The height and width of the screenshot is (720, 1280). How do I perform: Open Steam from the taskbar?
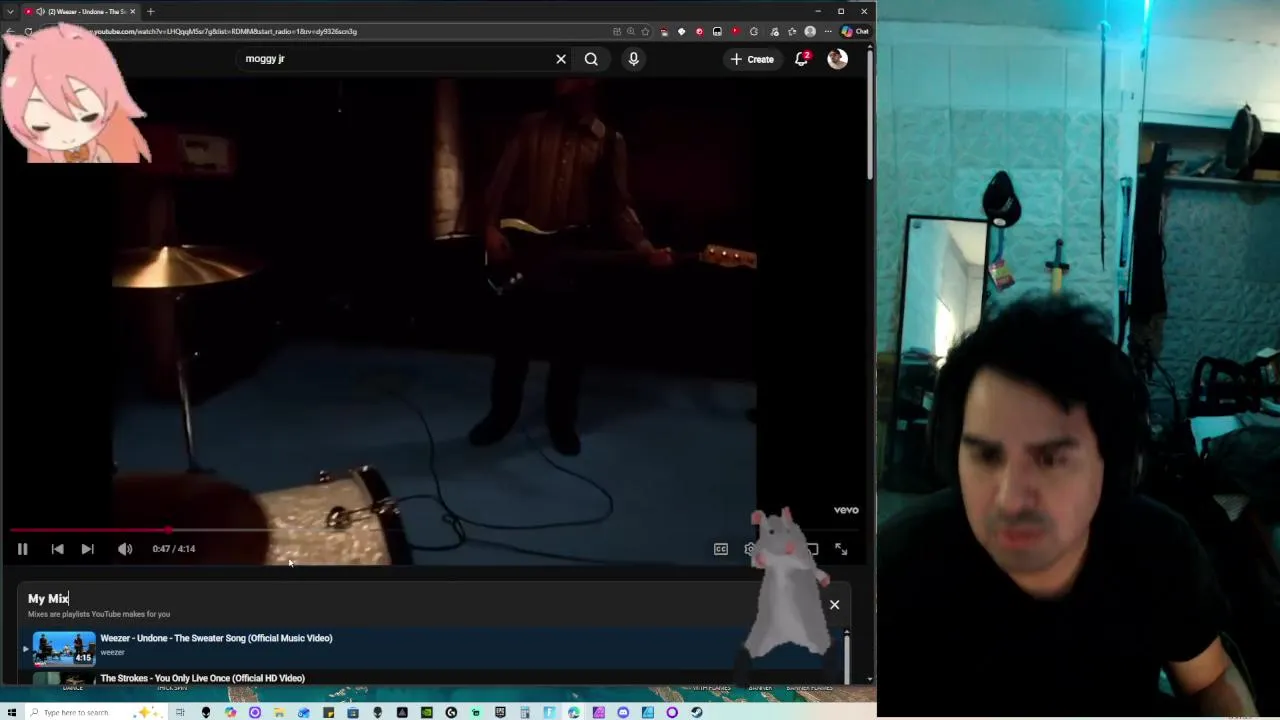[x=696, y=712]
